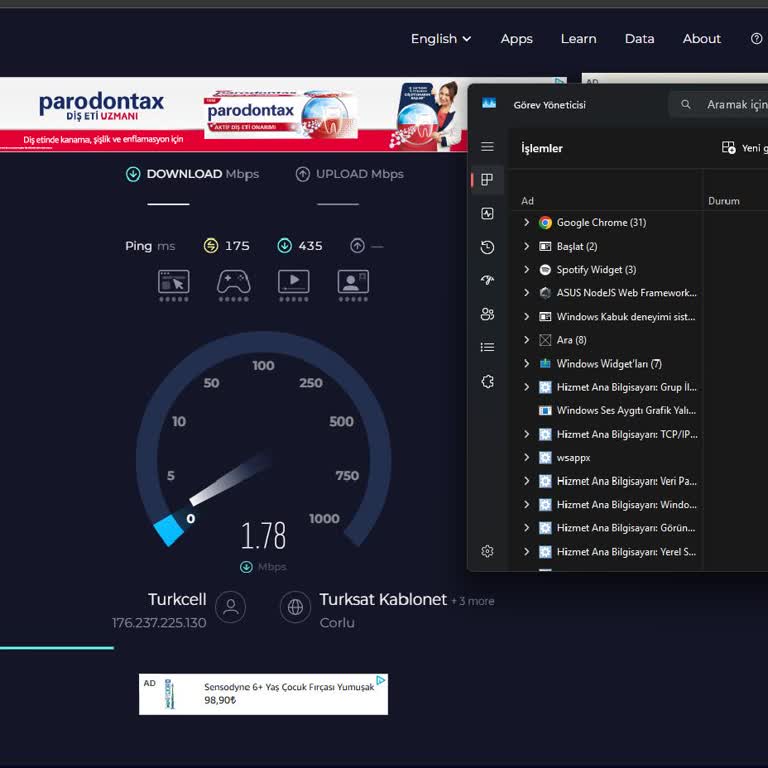Click the Google Chrome process icon

pyautogui.click(x=545, y=223)
